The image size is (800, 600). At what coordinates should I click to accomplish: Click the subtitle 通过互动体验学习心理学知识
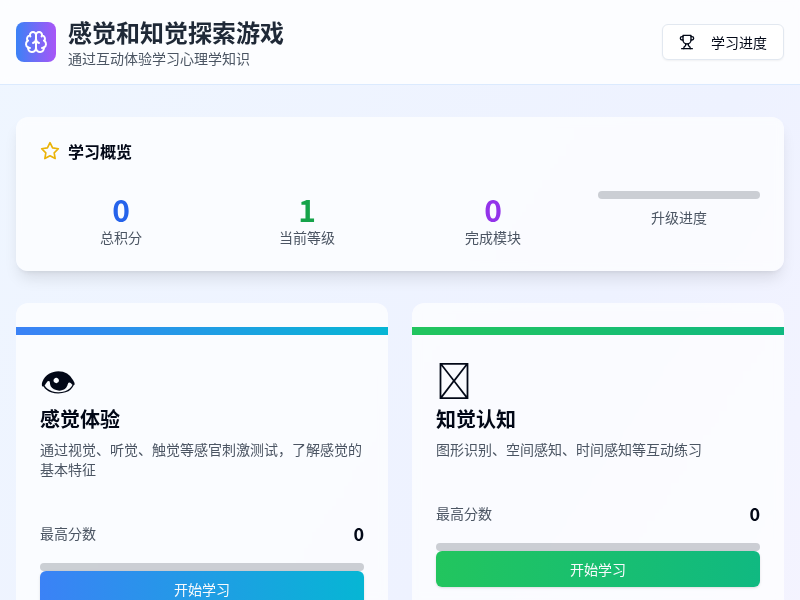pos(159,60)
